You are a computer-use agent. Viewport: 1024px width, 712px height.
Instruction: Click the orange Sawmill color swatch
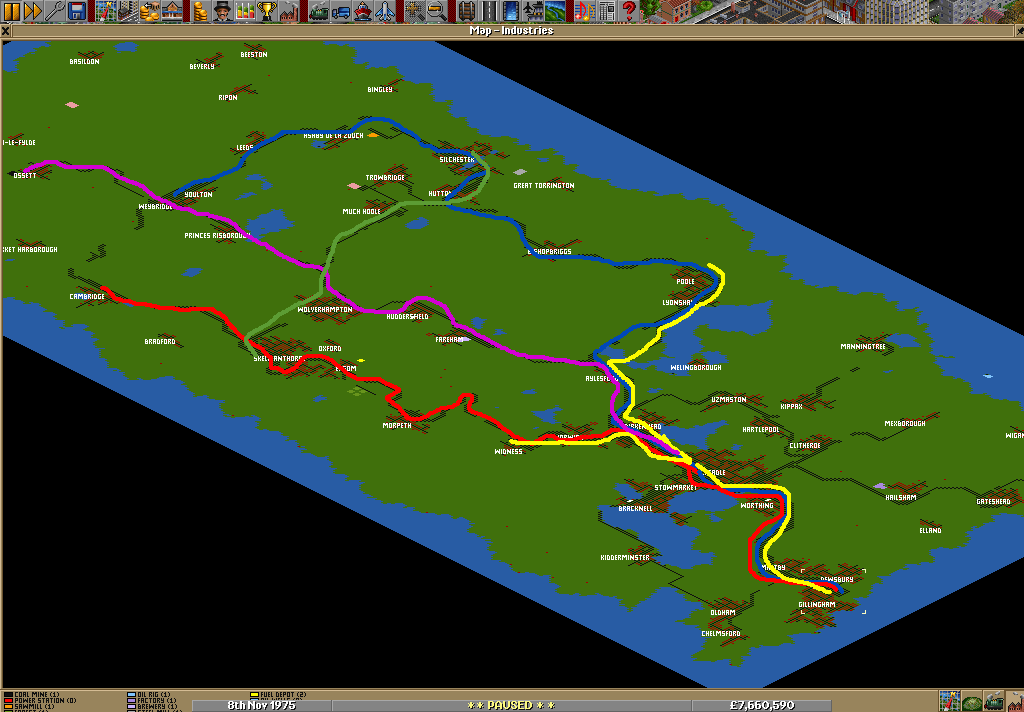[x=8, y=706]
